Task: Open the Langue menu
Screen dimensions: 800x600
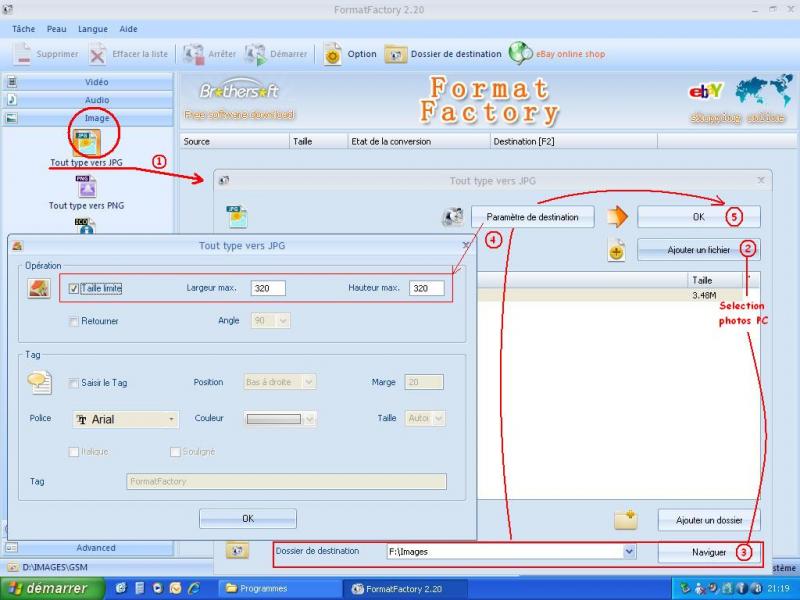Action: click(x=92, y=29)
